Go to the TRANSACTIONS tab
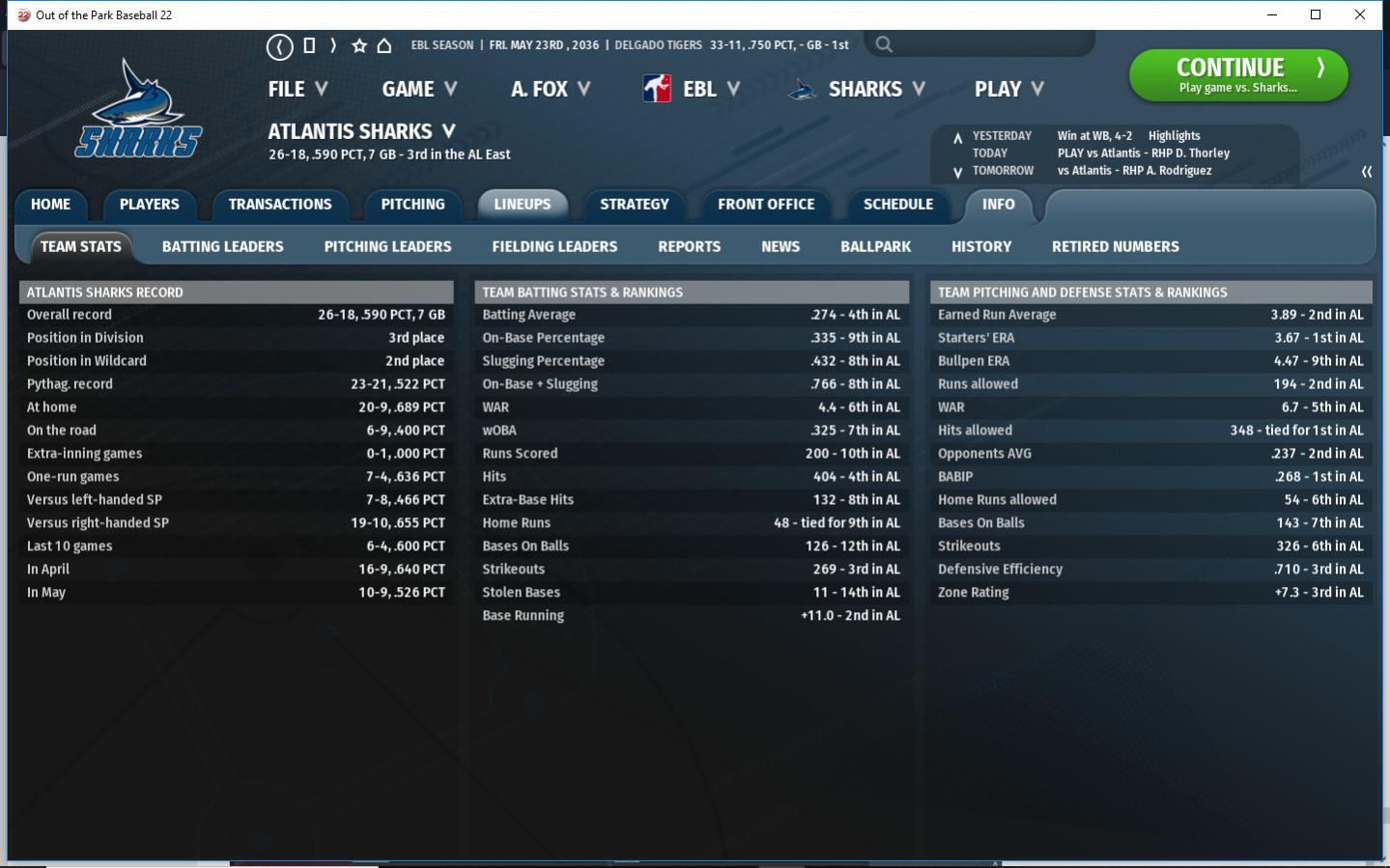The height and width of the screenshot is (868, 1390). (x=280, y=205)
